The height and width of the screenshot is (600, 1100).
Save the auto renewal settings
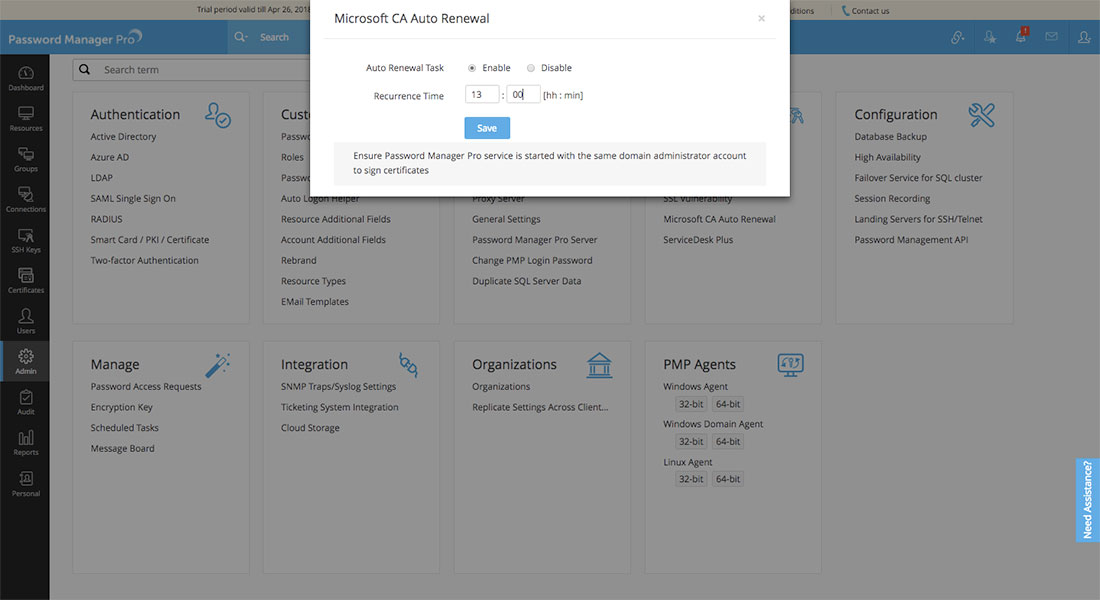487,128
